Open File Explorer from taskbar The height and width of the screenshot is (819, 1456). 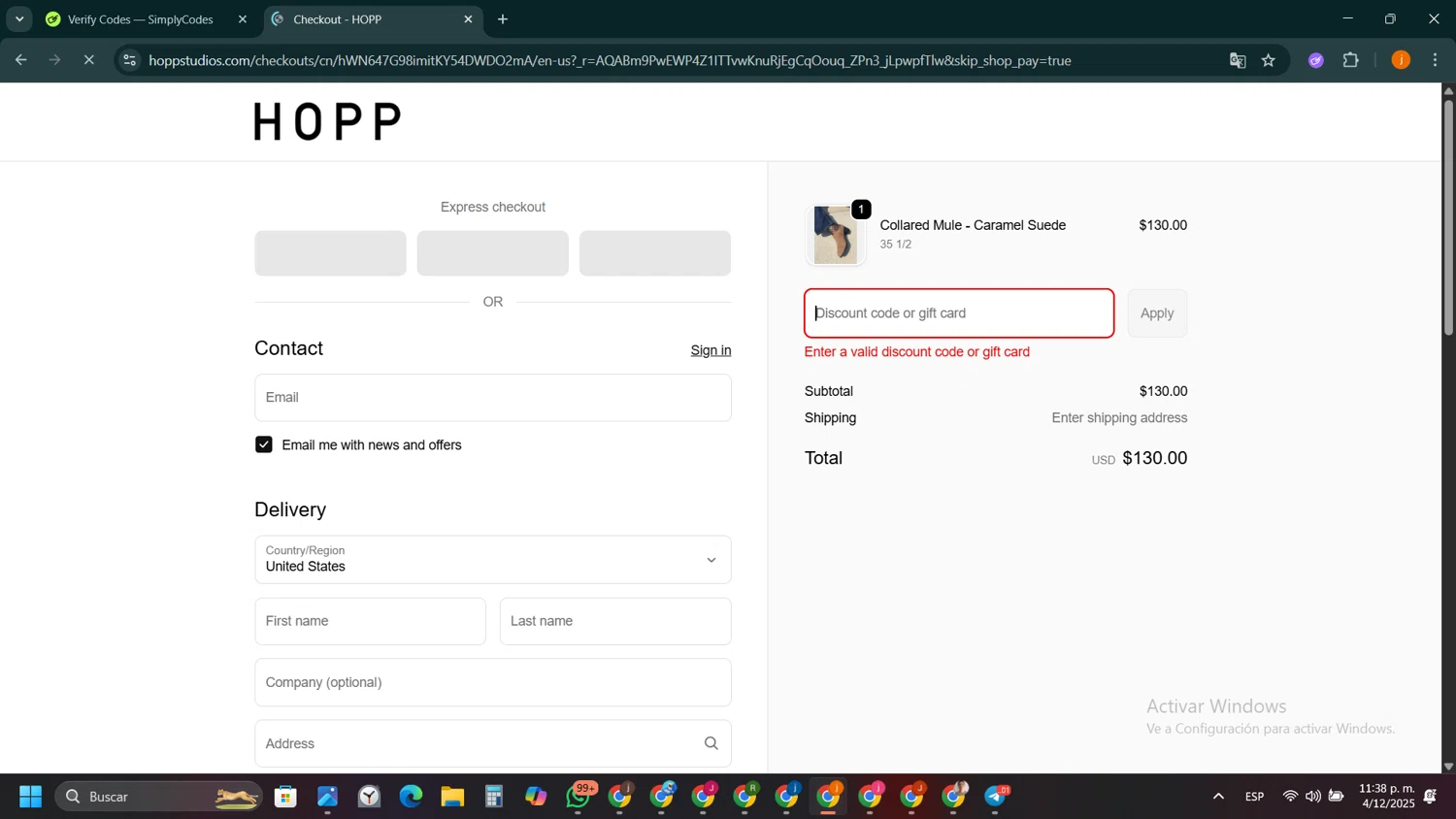[452, 797]
